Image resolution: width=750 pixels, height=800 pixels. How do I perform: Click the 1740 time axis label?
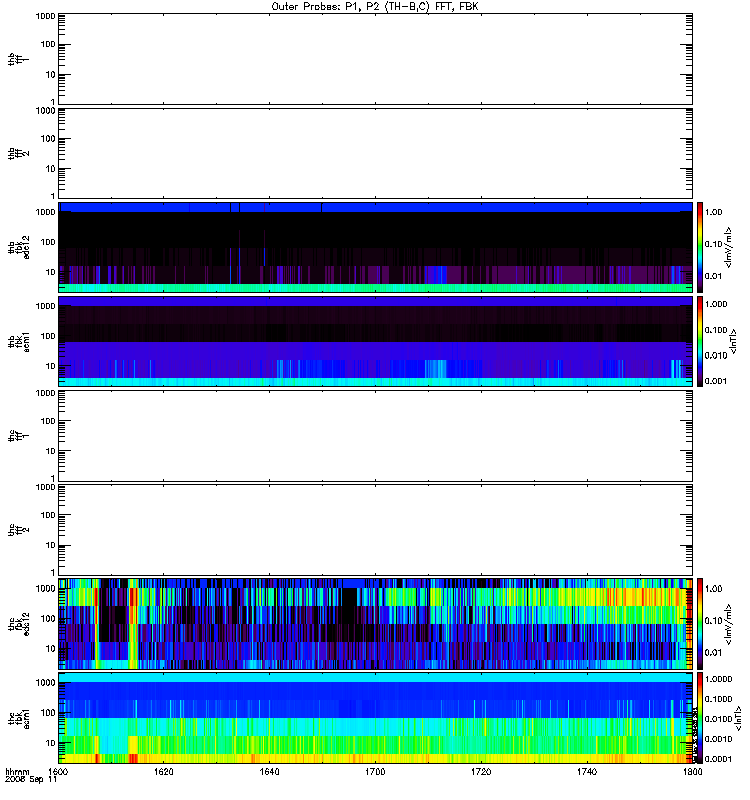(587, 771)
